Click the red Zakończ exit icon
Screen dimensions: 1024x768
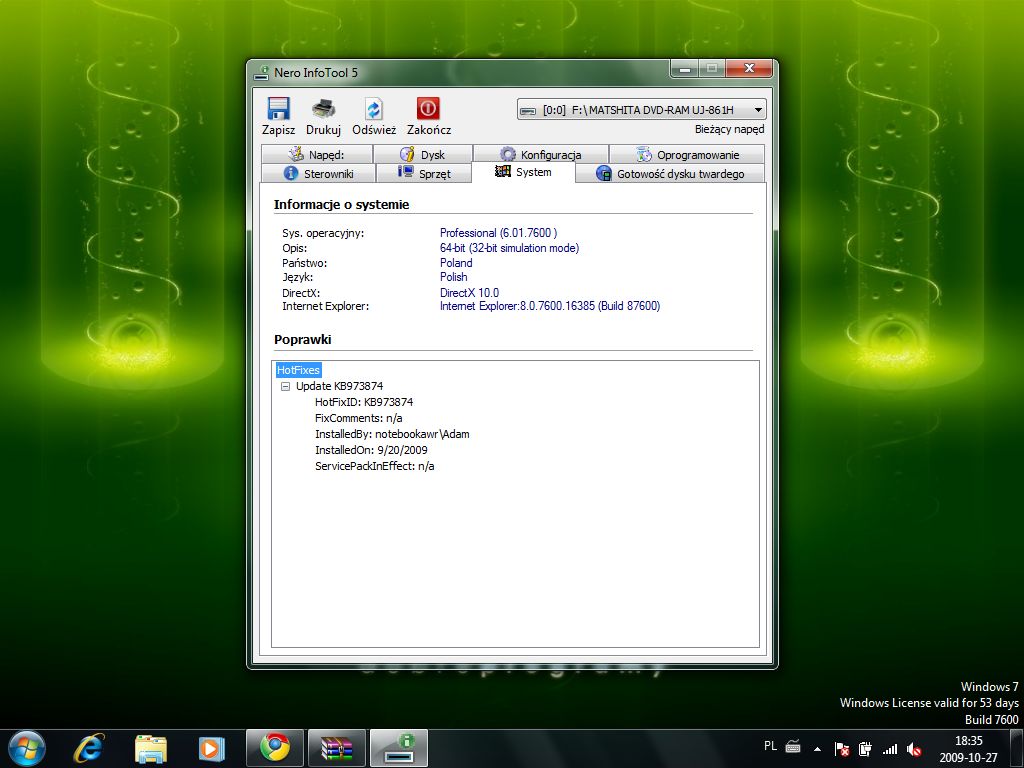point(428,108)
